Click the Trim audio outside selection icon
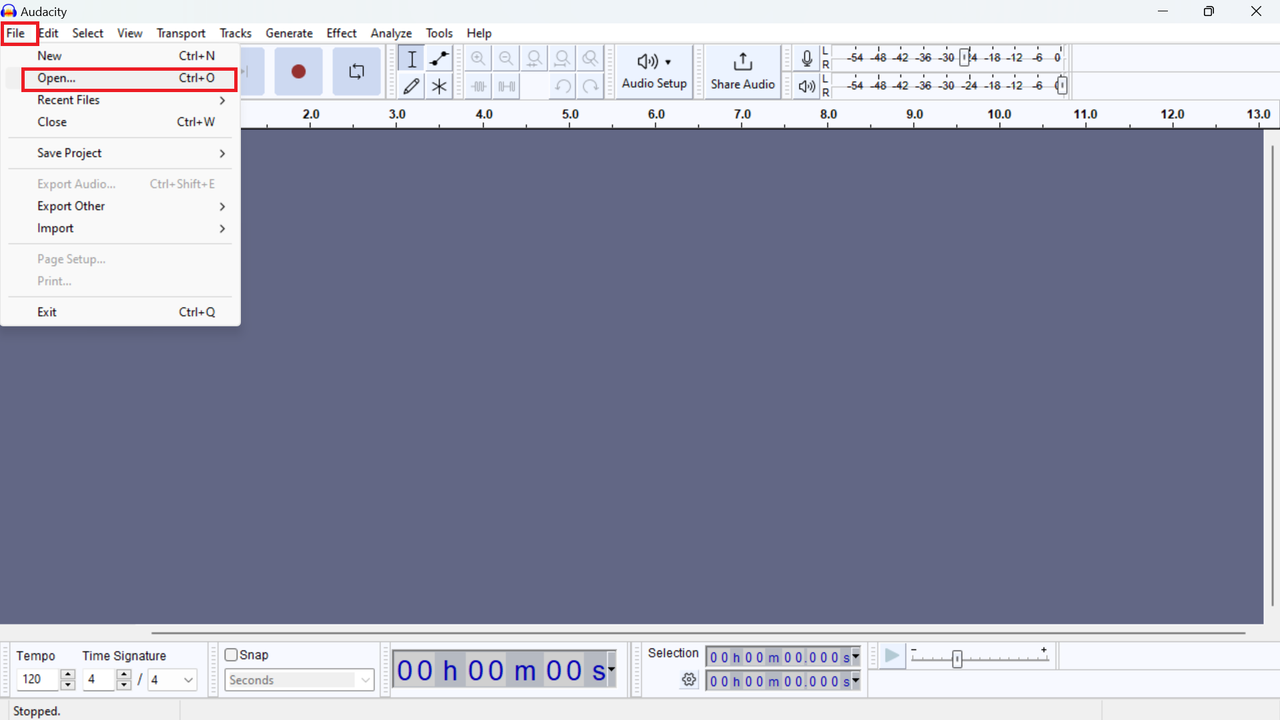This screenshot has width=1280, height=720. 478,86
